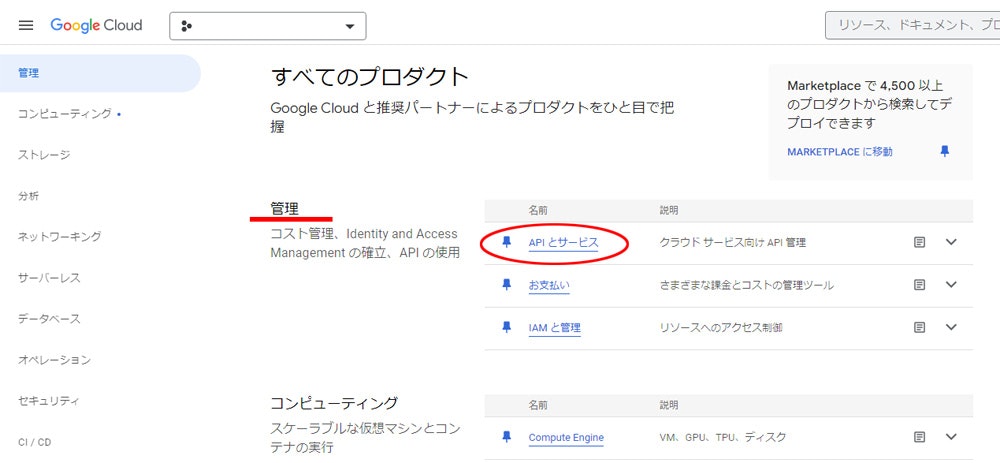Toggle the pin icon beside MARKETPLACE に移動
Viewport: 1000px width, 463px height.
pos(945,151)
